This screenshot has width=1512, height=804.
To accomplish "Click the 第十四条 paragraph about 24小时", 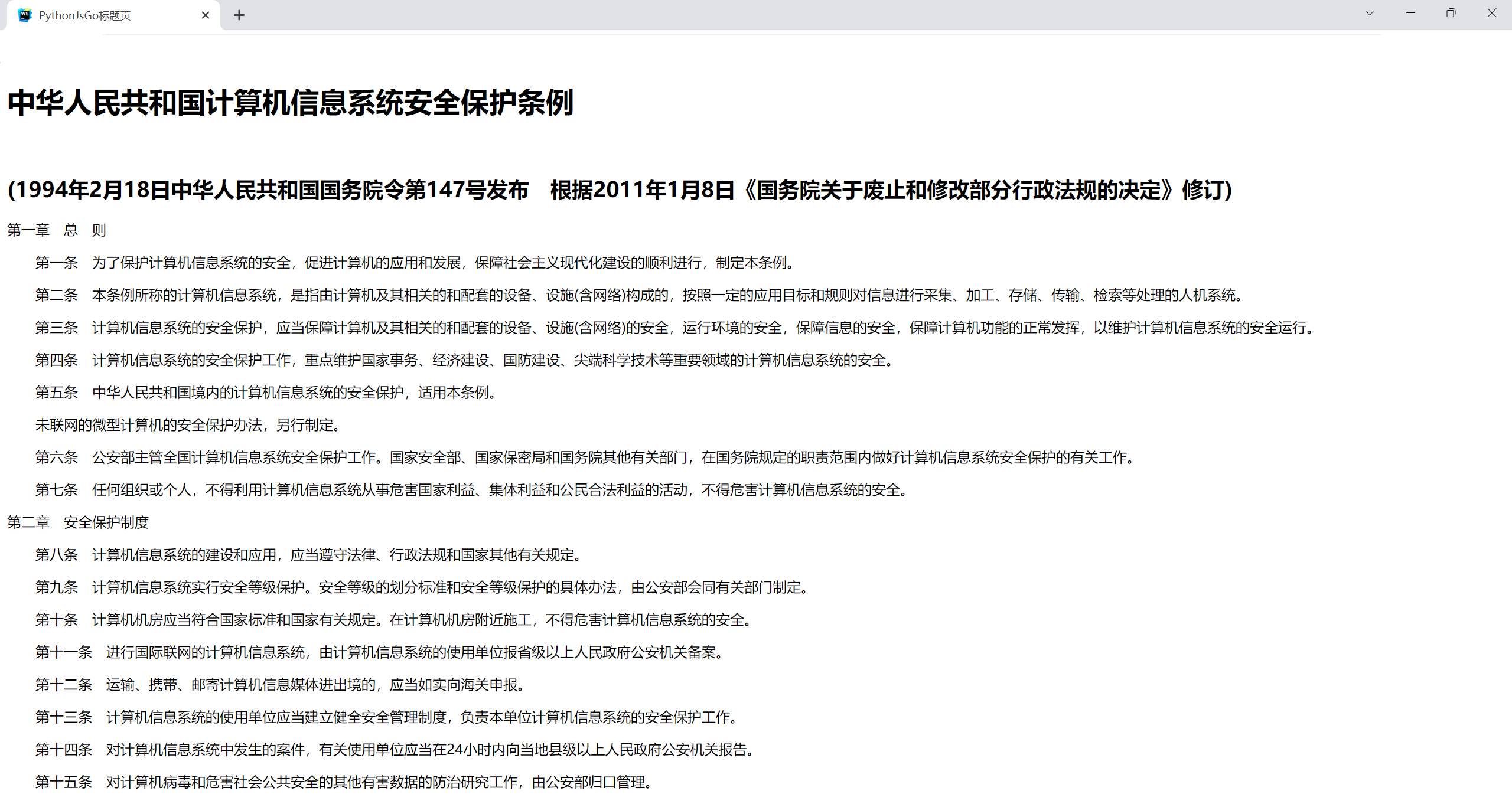I will click(x=396, y=750).
